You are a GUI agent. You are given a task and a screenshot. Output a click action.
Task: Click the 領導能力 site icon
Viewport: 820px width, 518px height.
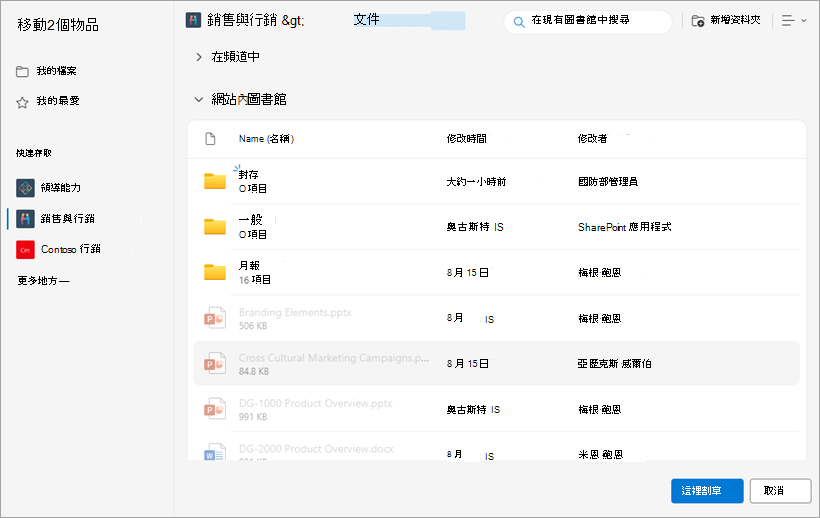(25, 188)
